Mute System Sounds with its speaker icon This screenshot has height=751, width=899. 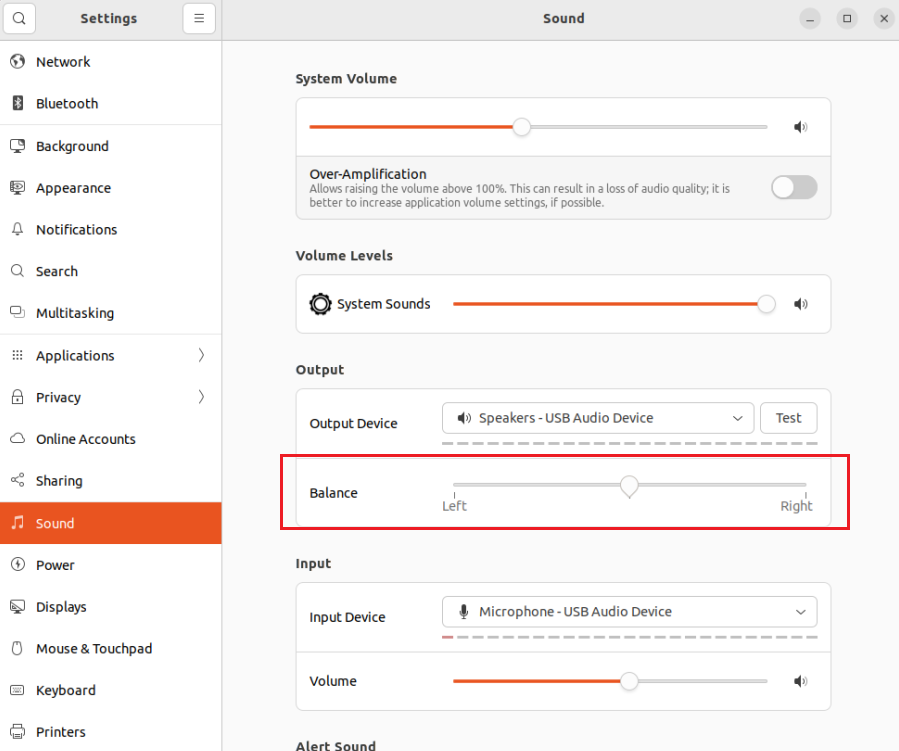click(800, 304)
